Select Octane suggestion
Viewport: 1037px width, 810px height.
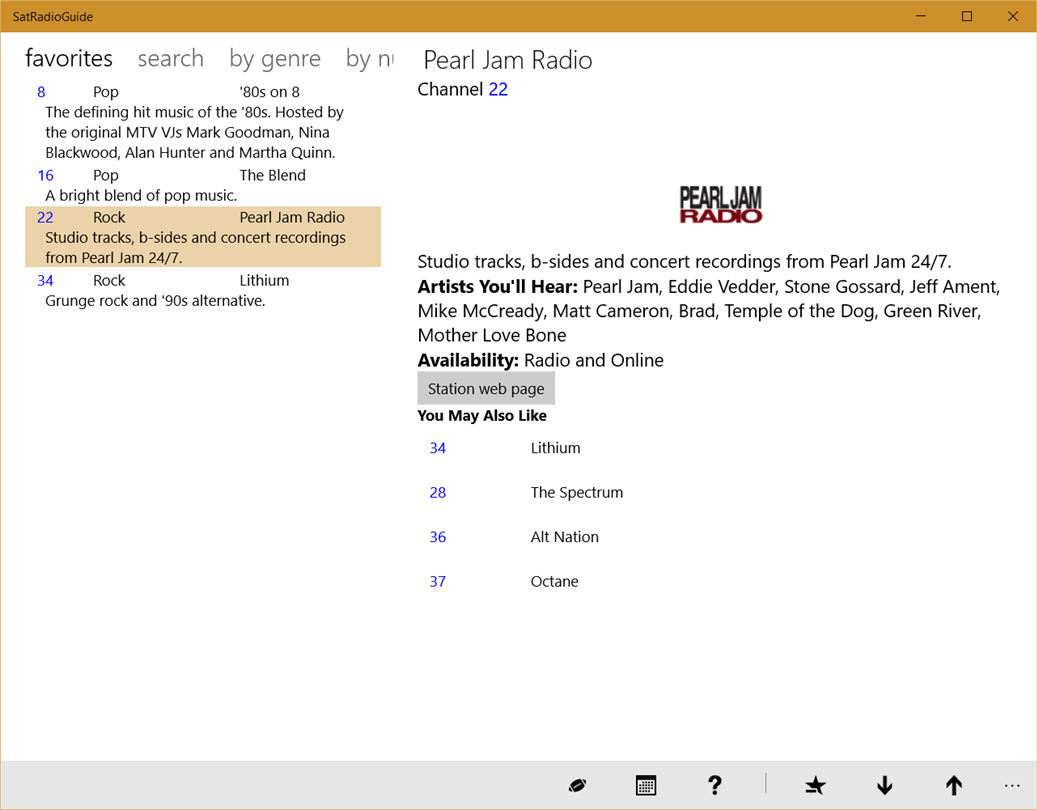click(x=554, y=581)
